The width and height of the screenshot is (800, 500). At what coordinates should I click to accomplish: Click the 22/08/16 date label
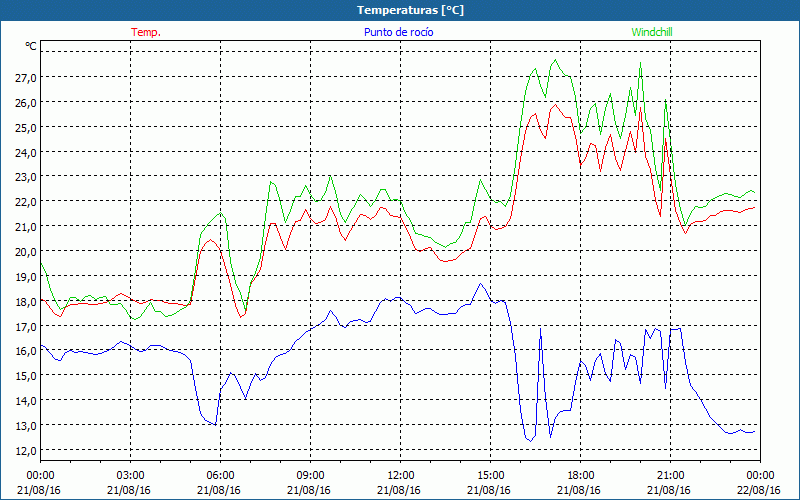758,490
